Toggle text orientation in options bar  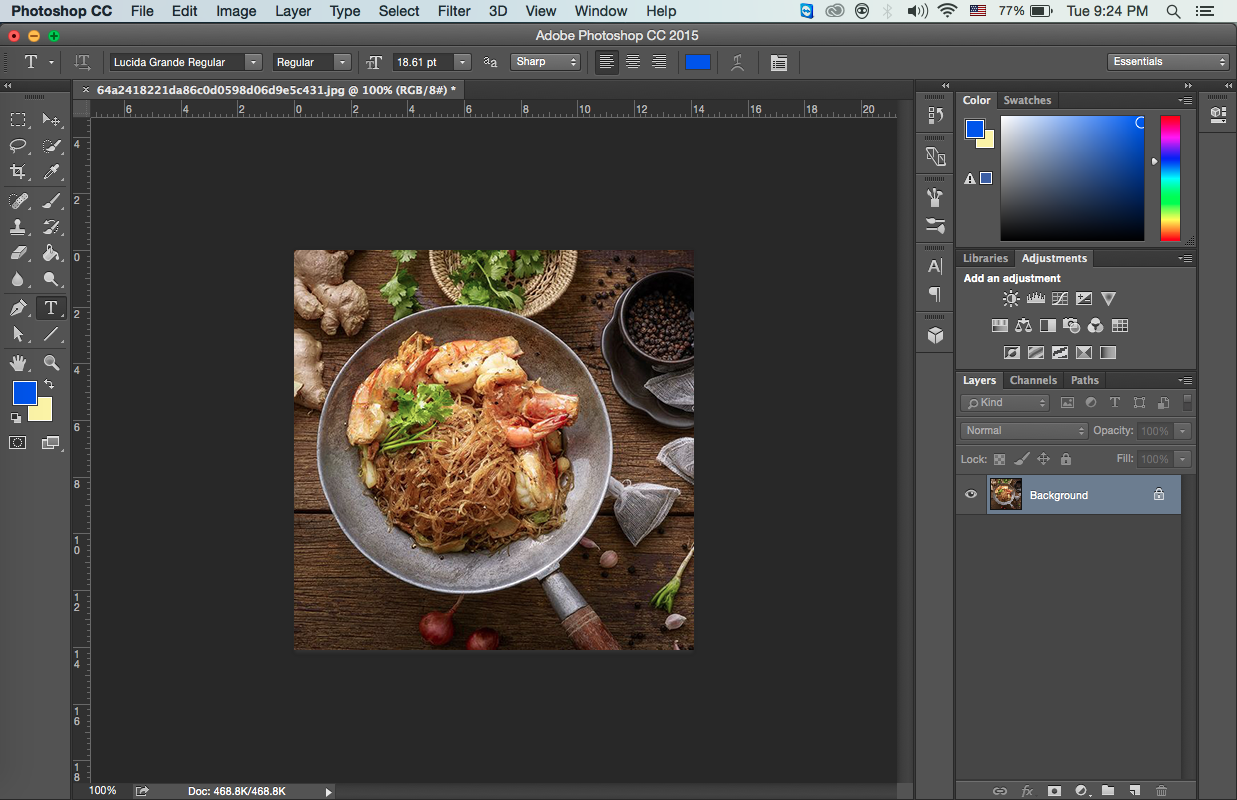[83, 62]
